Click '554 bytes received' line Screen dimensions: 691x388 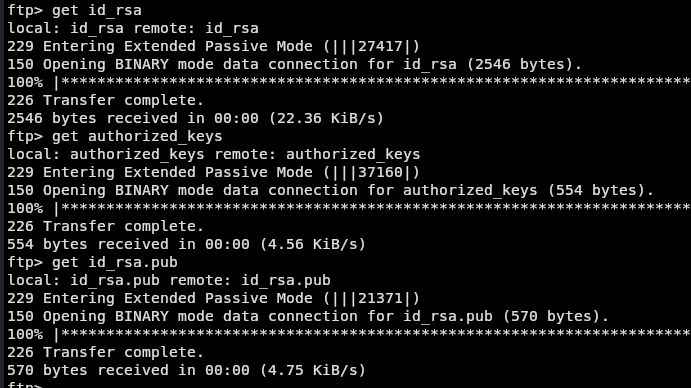point(186,244)
